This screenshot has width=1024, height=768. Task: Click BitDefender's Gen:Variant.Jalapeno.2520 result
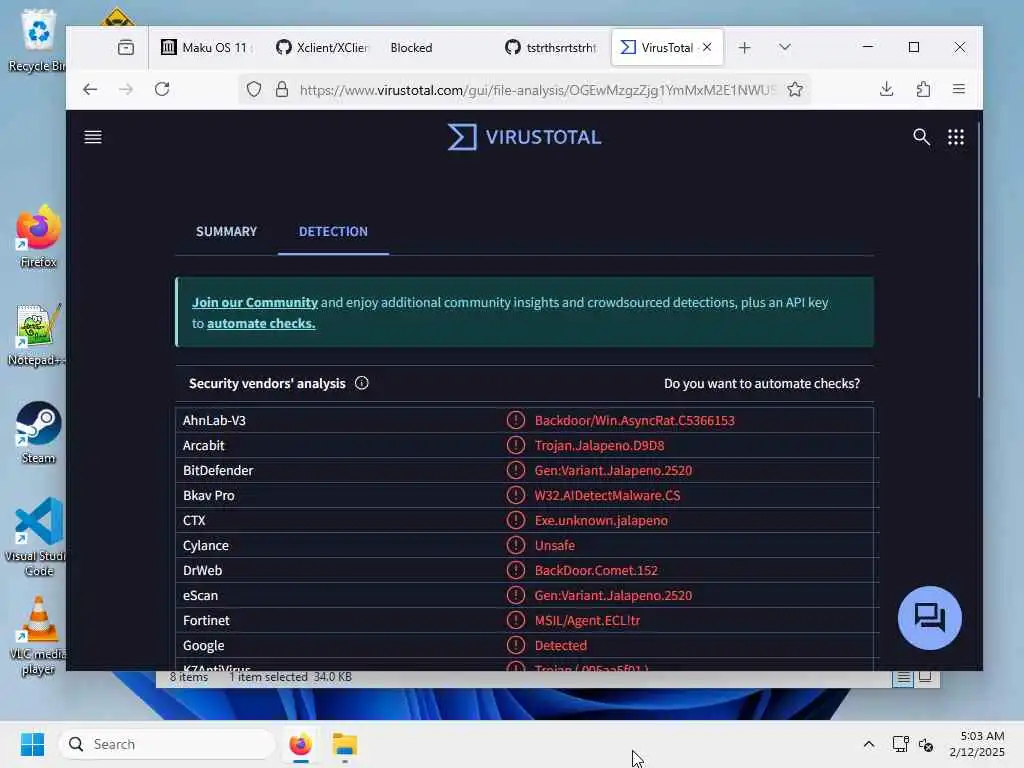(x=613, y=470)
